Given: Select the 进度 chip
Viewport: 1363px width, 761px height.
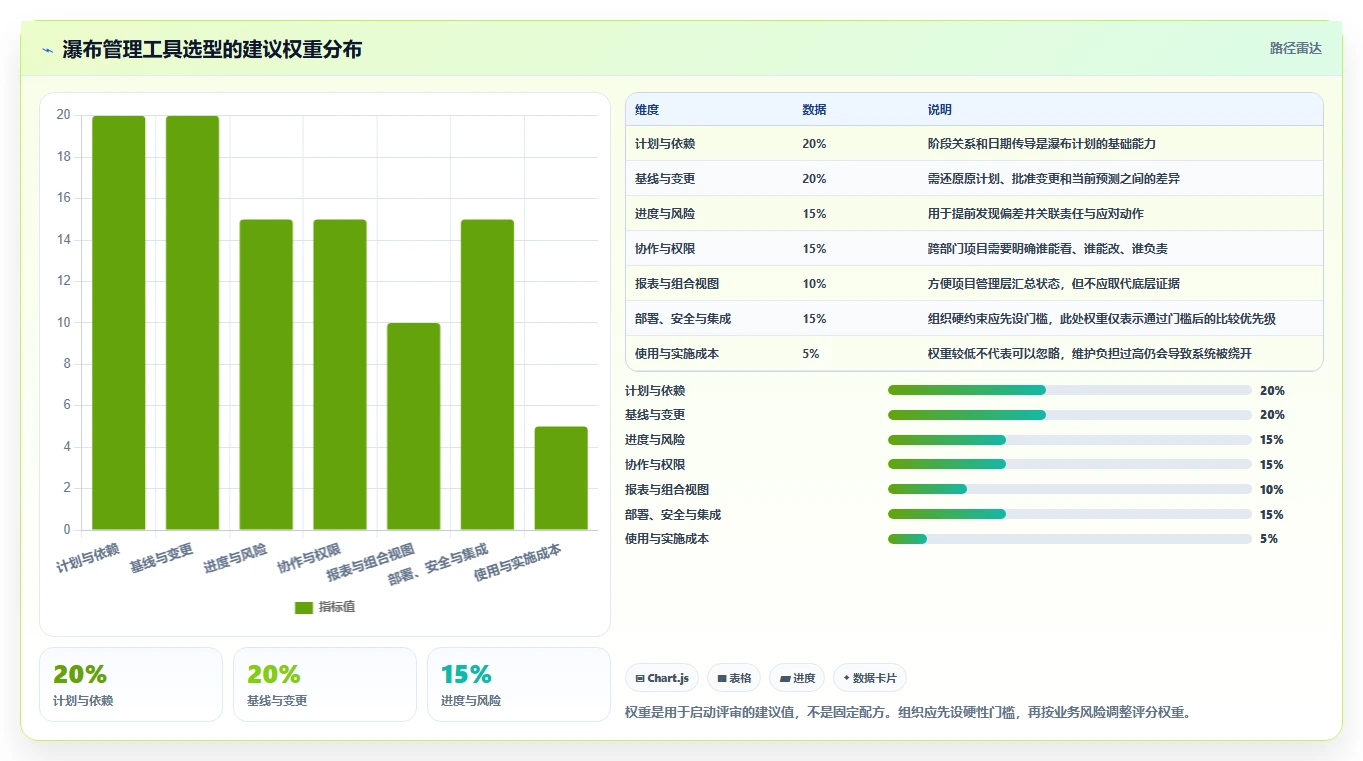Looking at the screenshot, I should click(797, 678).
